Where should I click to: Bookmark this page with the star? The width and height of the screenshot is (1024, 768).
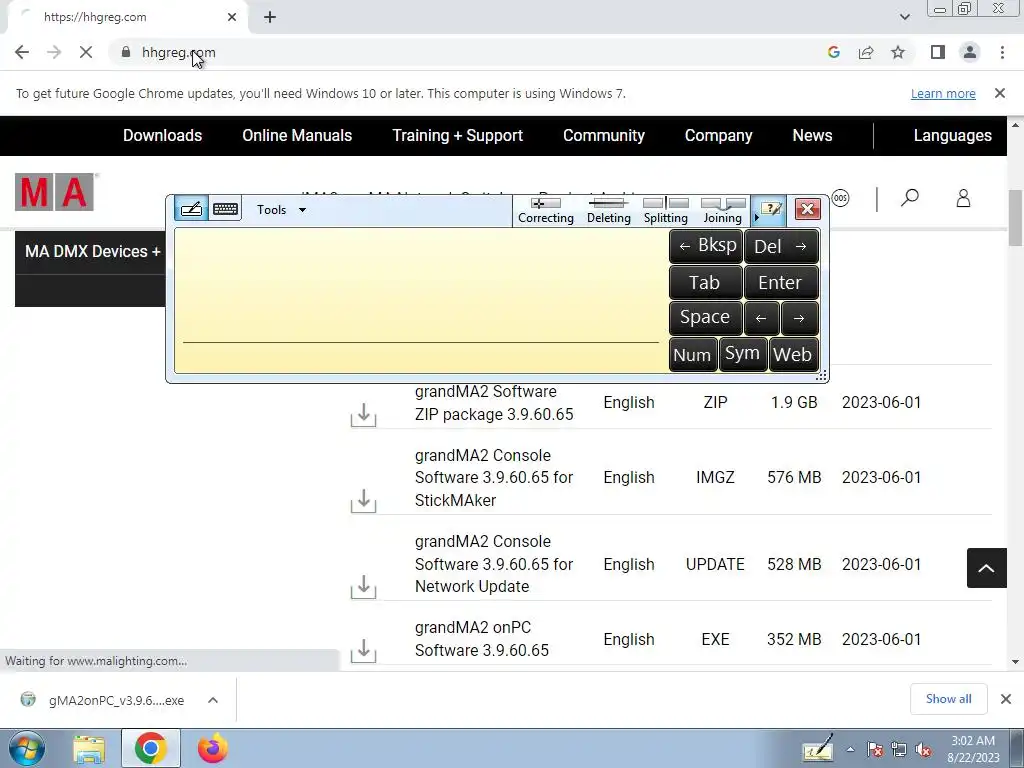pyautogui.click(x=898, y=52)
